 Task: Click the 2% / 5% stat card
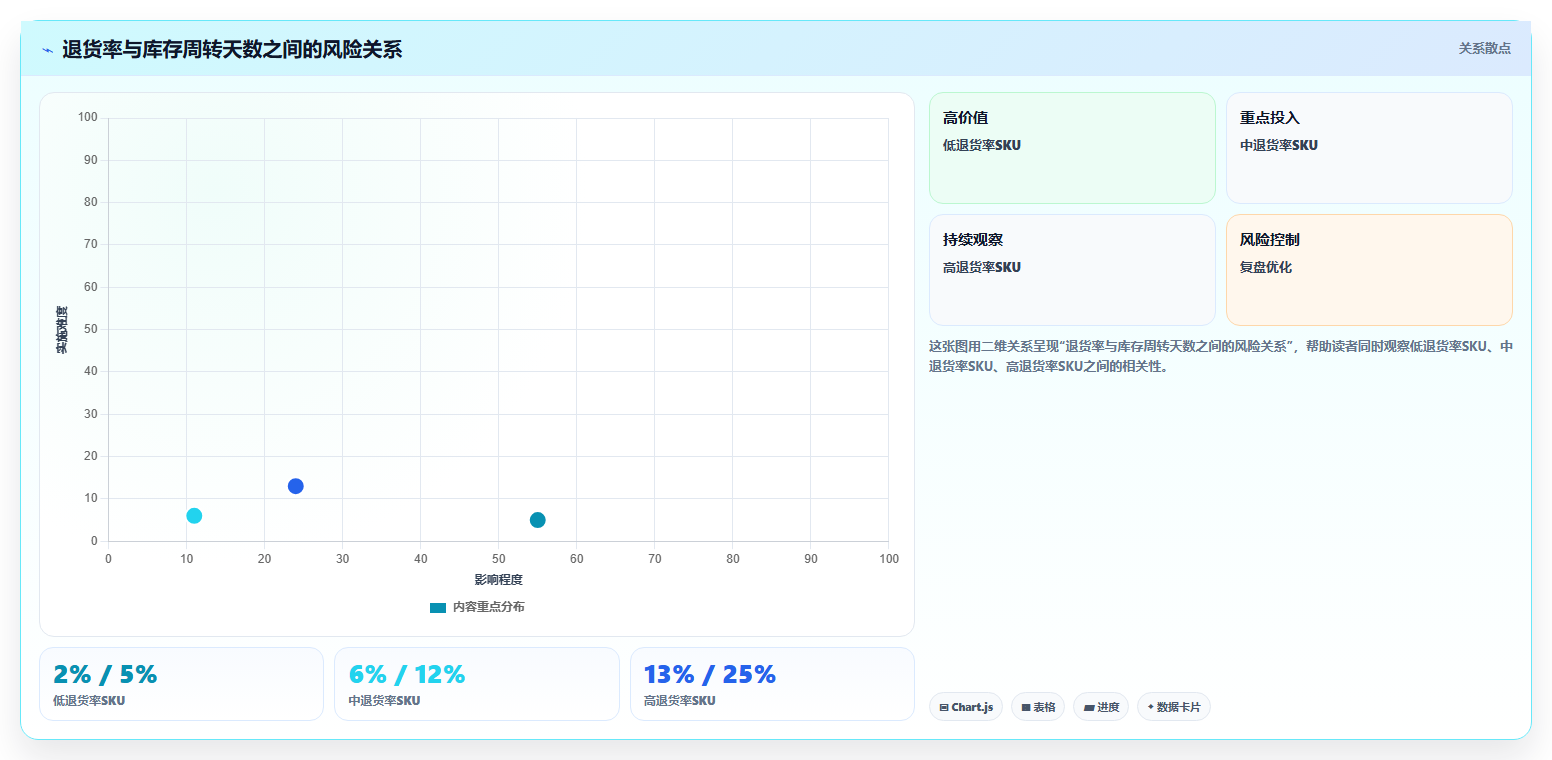click(181, 684)
